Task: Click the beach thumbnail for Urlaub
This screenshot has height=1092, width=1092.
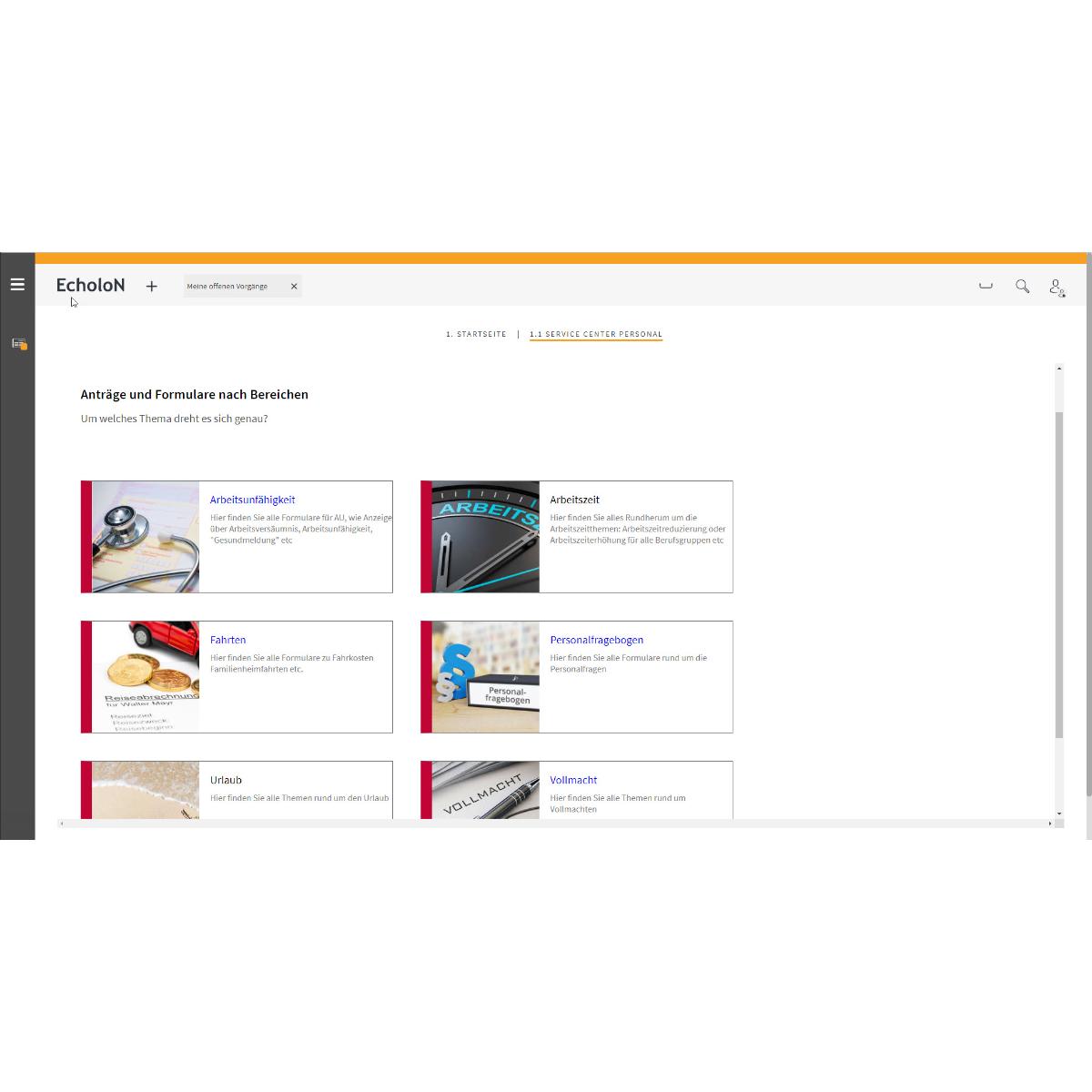Action: click(x=146, y=790)
